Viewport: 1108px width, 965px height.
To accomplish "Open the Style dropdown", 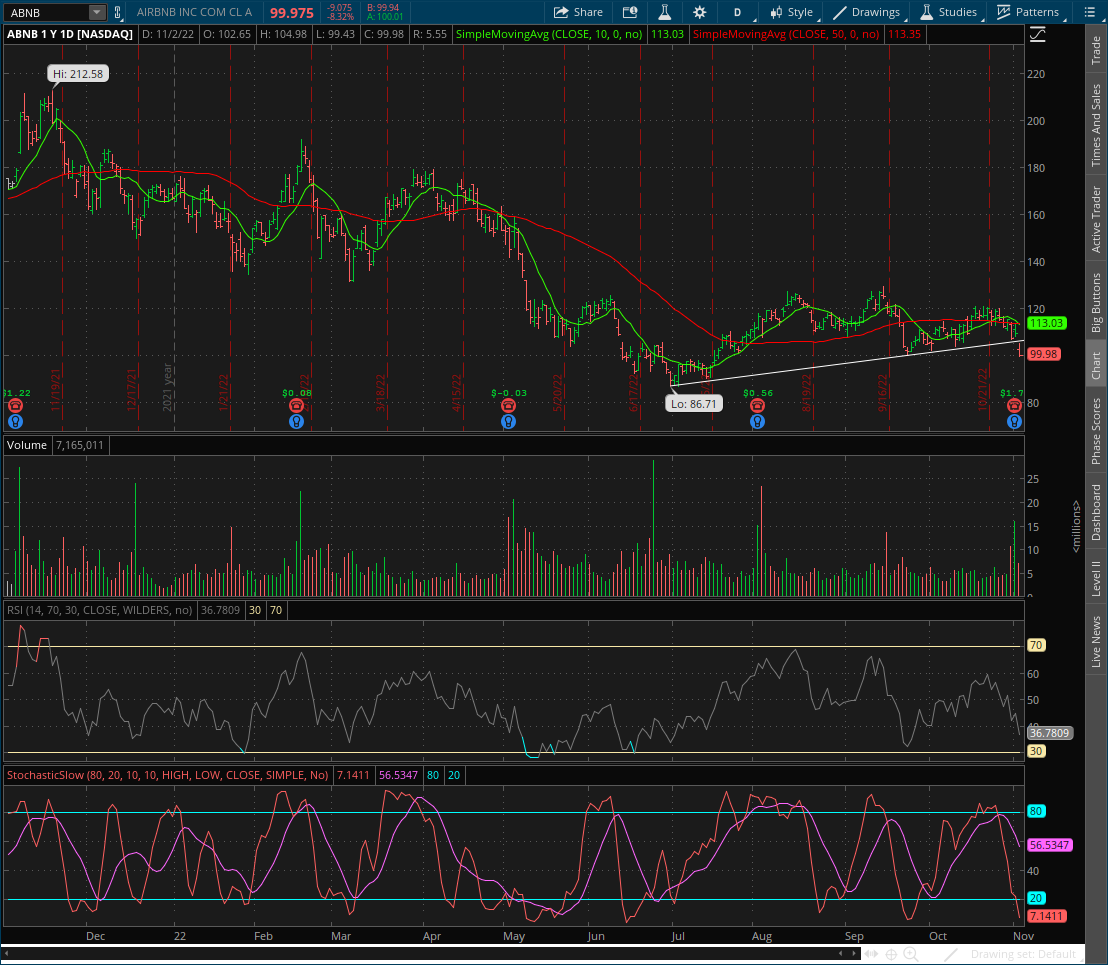I will [x=791, y=12].
